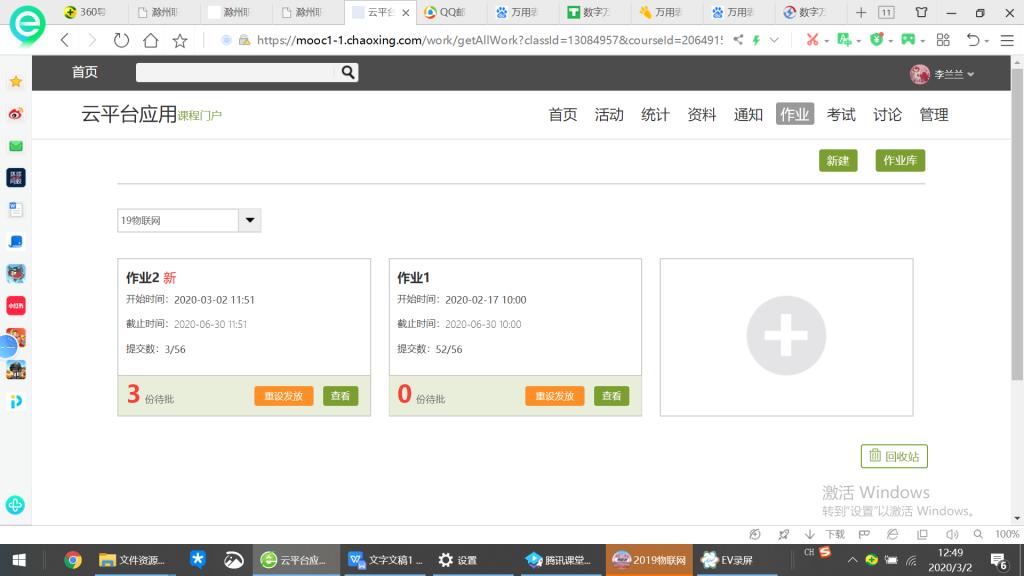Bookmark page with the star icon
Viewport: 1024px width, 576px height.
pyautogui.click(x=180, y=41)
